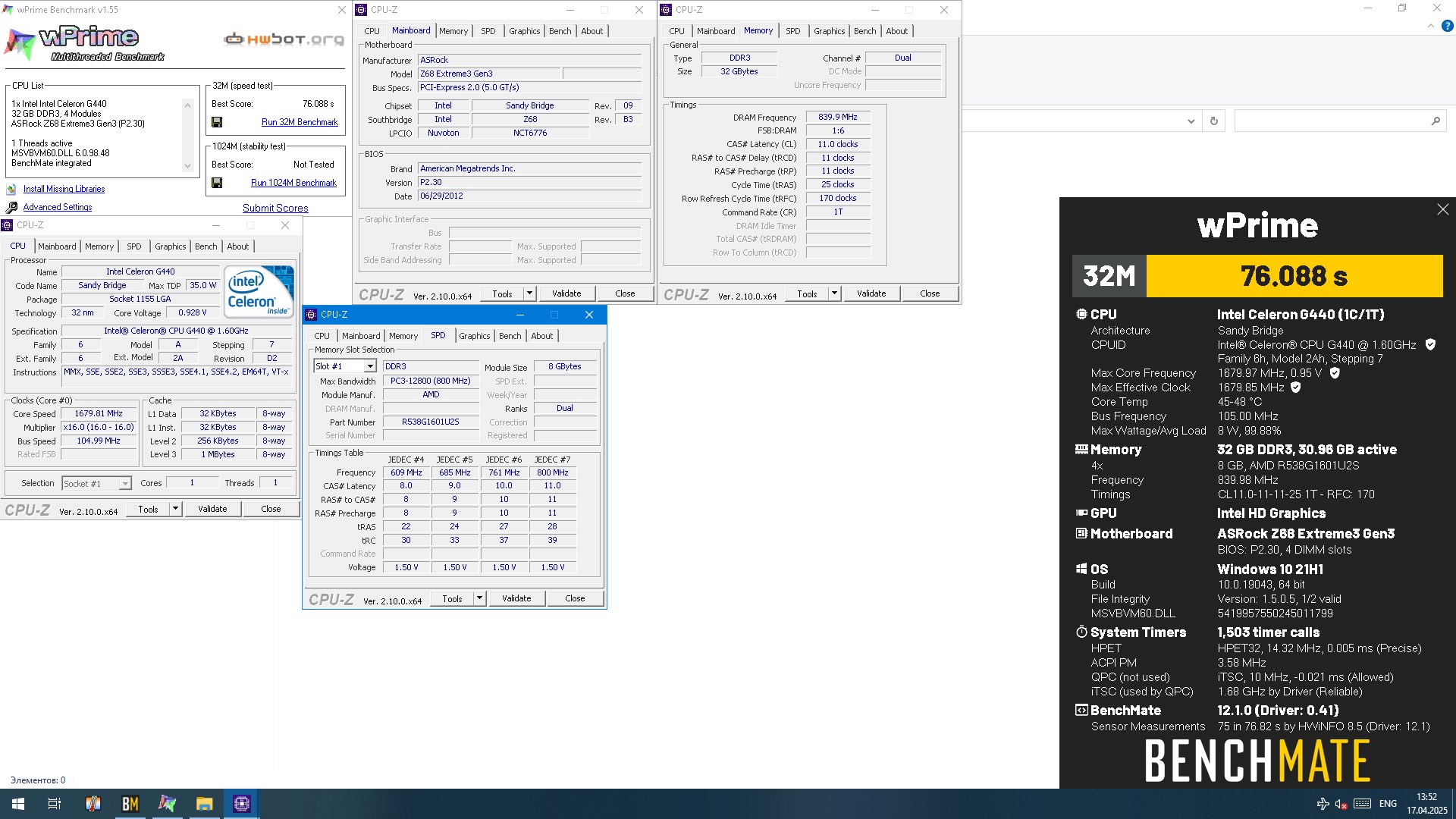
Task: Click the Explorer search magnifier icon
Action: pyautogui.click(x=1436, y=121)
